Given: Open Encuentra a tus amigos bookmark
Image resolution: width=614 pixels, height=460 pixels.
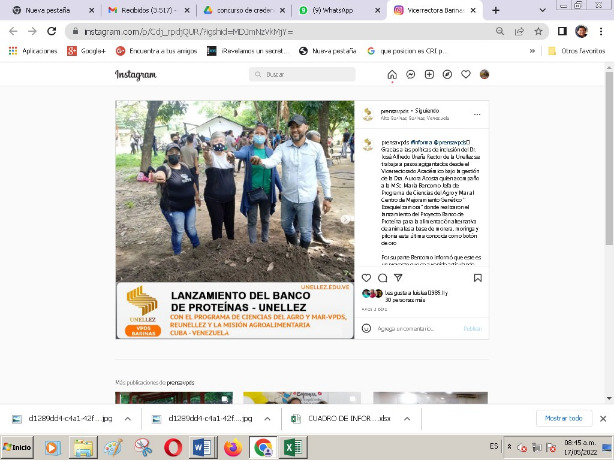Looking at the screenshot, I should (x=157, y=51).
